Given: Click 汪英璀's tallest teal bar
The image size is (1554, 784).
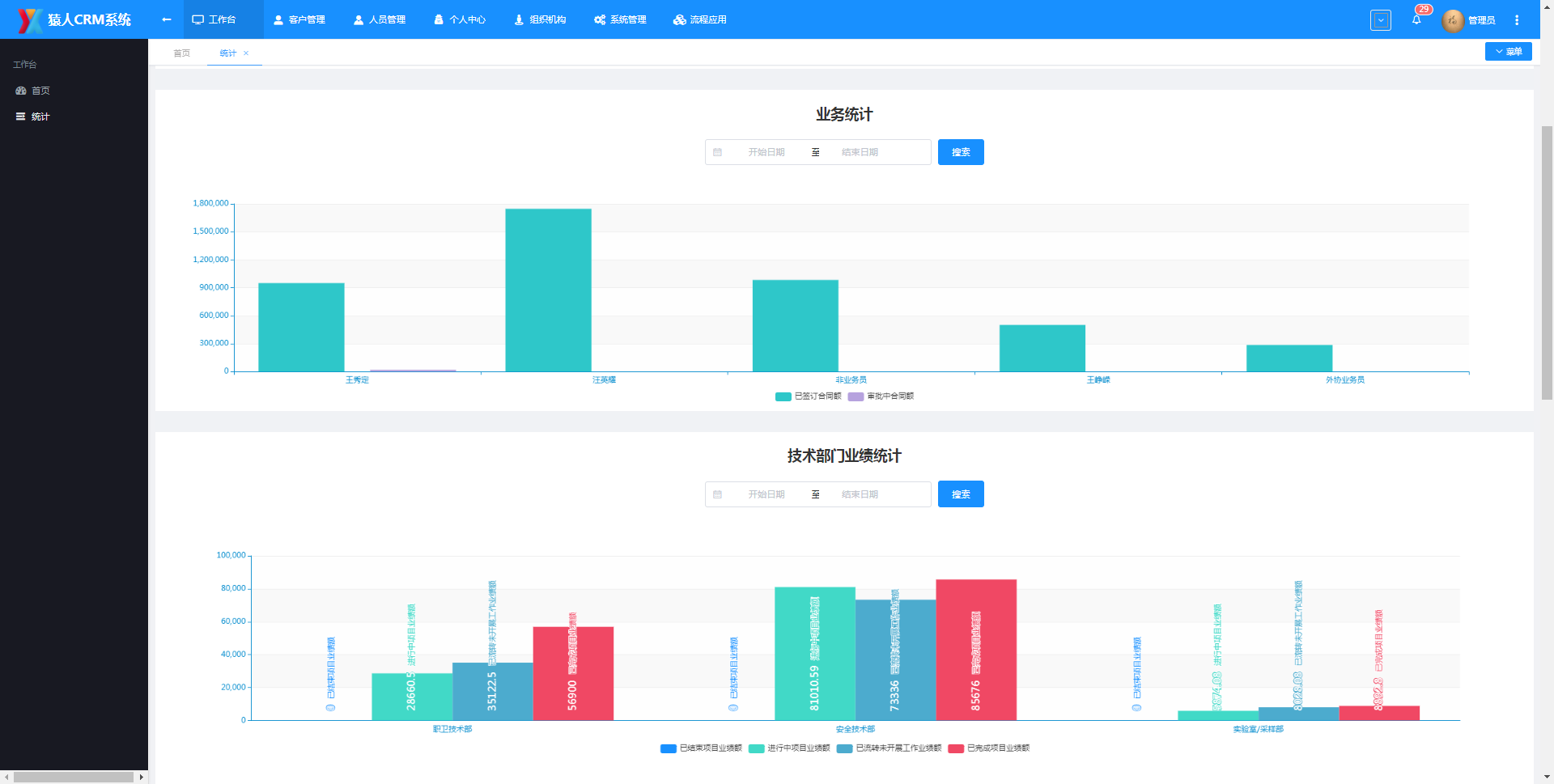Looking at the screenshot, I should point(548,290).
